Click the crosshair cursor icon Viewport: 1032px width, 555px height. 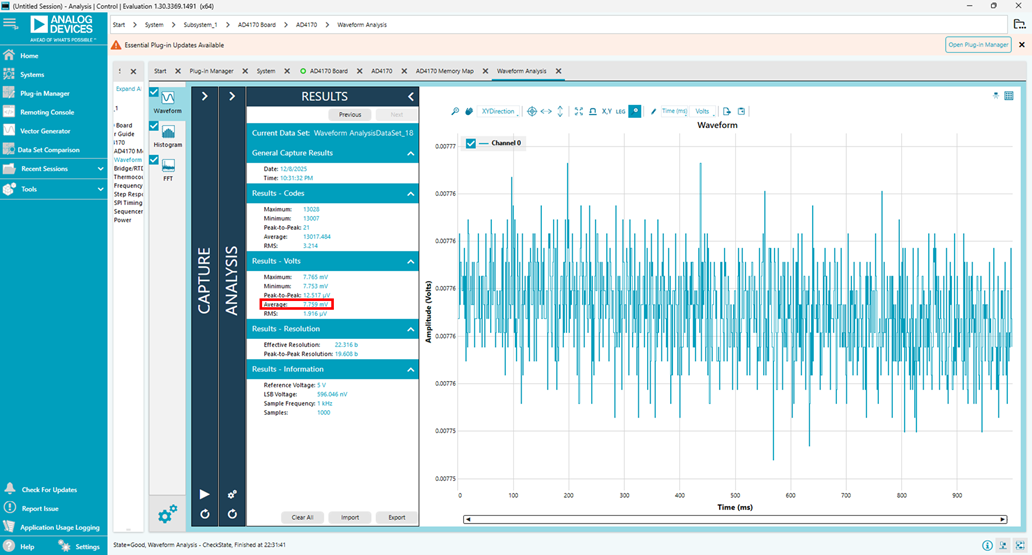tap(532, 111)
